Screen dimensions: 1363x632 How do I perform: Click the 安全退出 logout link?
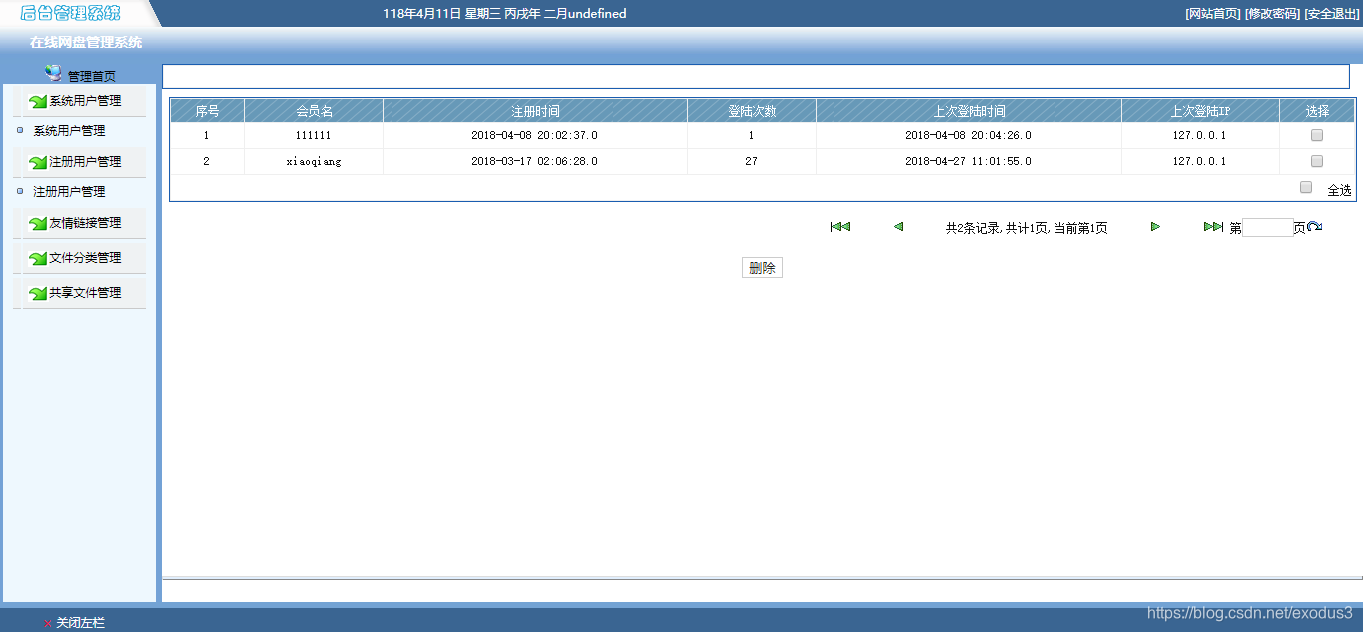pos(1332,13)
